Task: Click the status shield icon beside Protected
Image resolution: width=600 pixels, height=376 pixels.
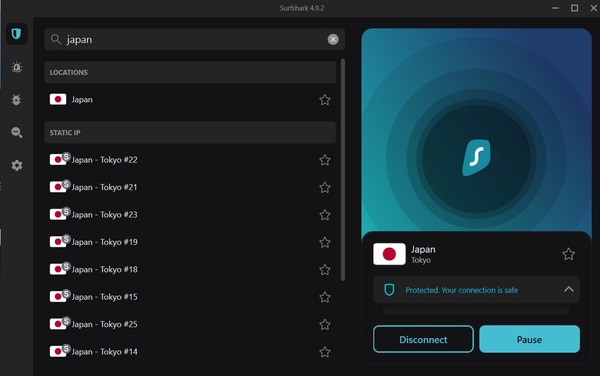Action: point(389,290)
